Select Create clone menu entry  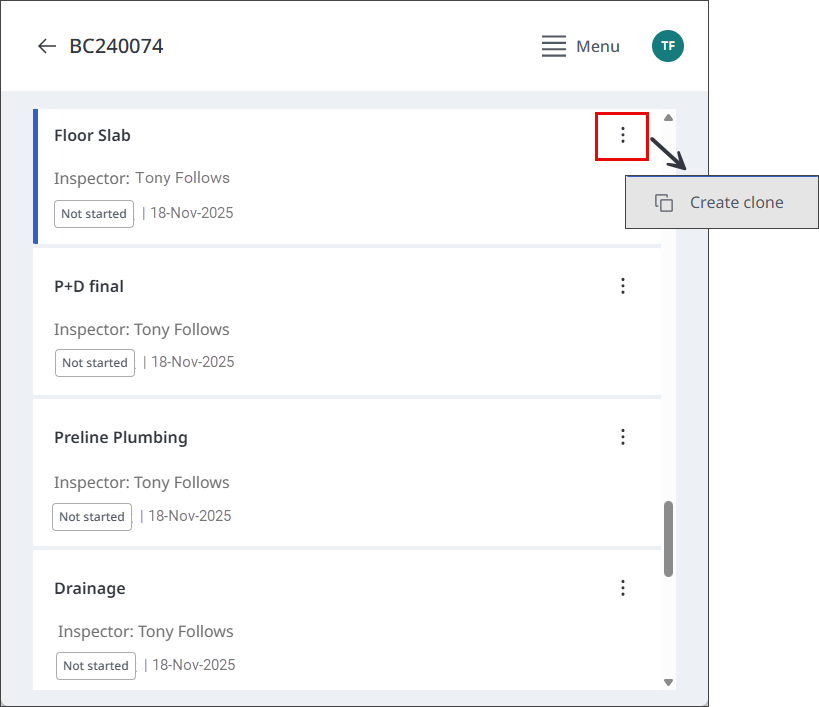[x=722, y=203]
